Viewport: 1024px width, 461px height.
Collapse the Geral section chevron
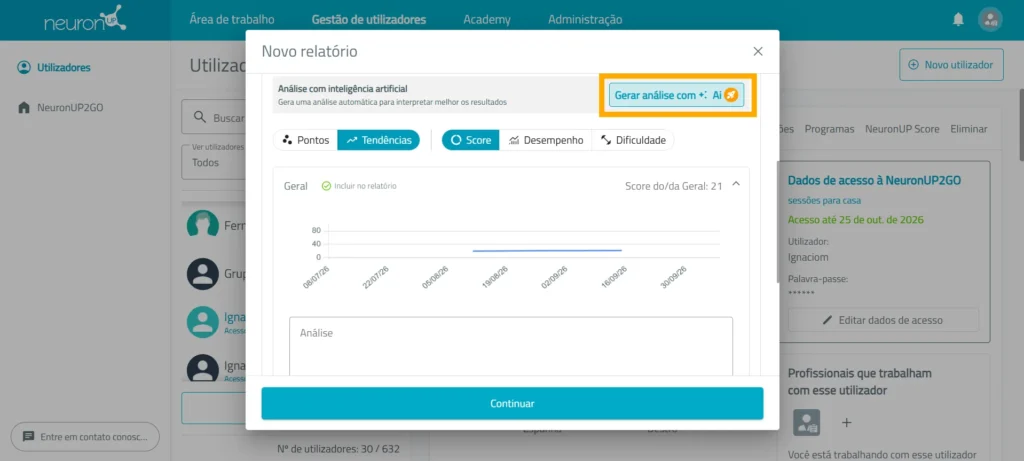point(736,185)
